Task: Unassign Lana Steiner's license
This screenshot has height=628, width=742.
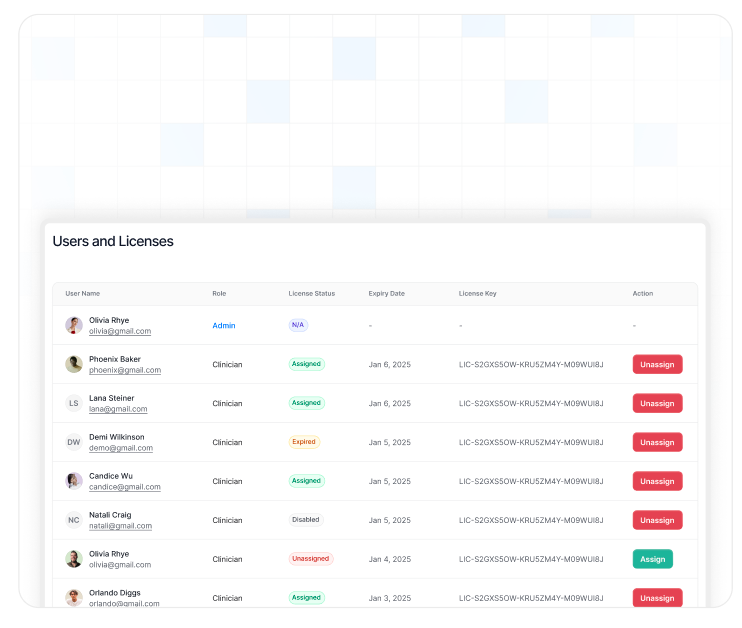Action: 657,403
